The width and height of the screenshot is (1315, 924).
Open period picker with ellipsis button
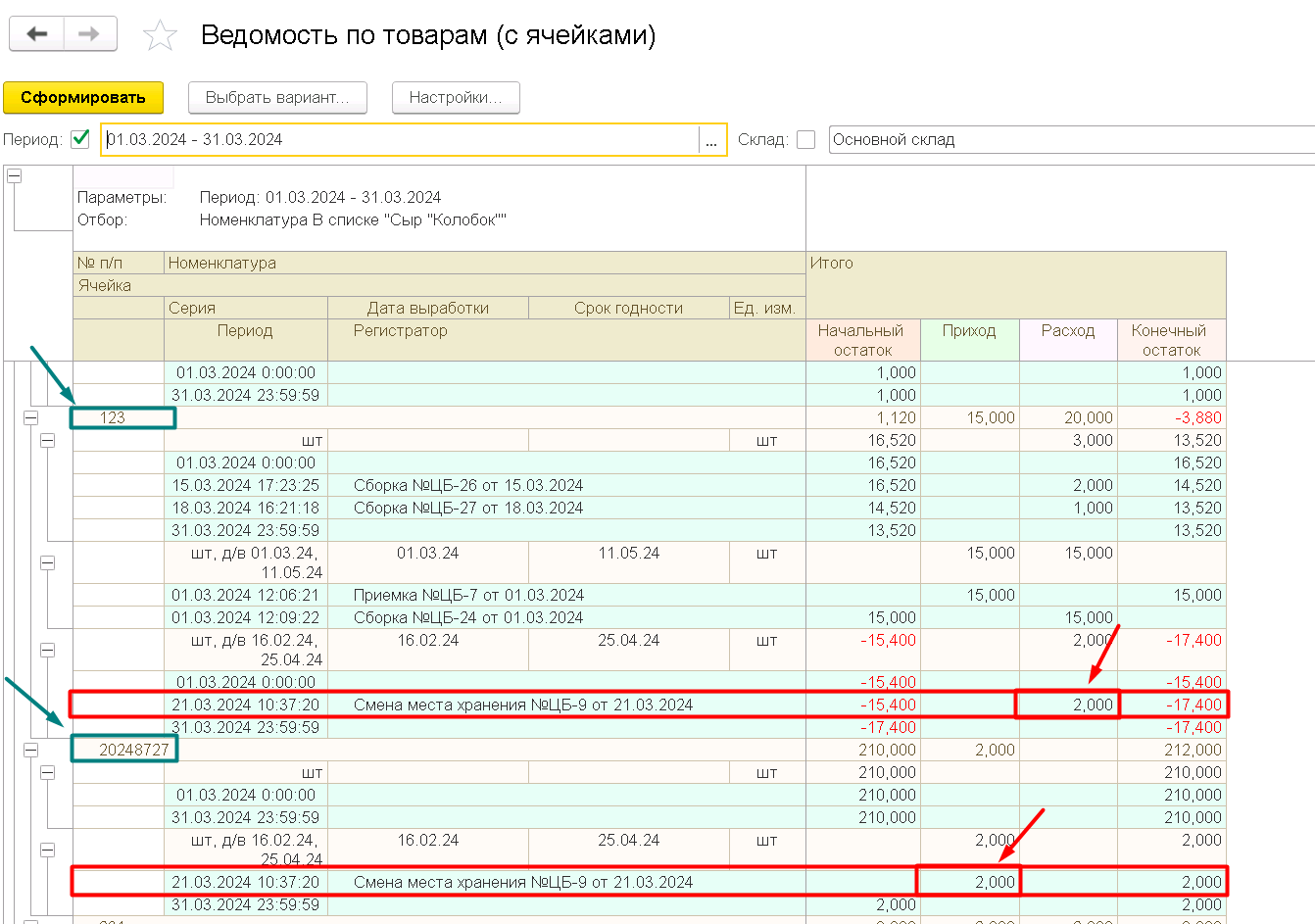[711, 140]
